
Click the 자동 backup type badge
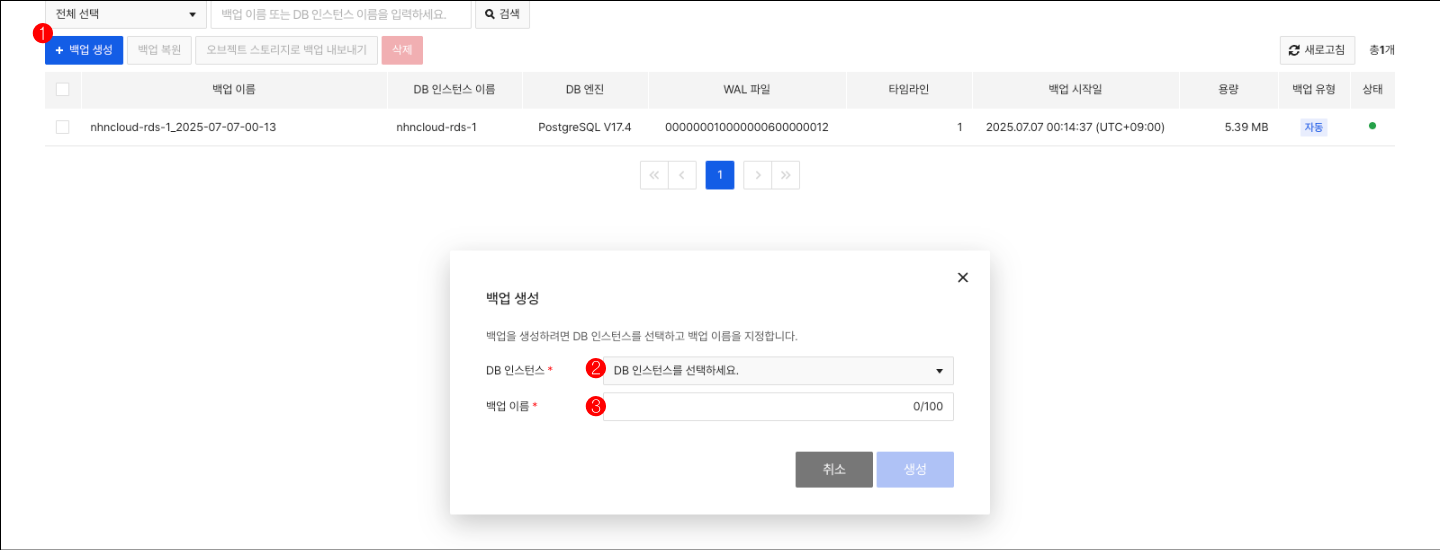pos(1314,127)
